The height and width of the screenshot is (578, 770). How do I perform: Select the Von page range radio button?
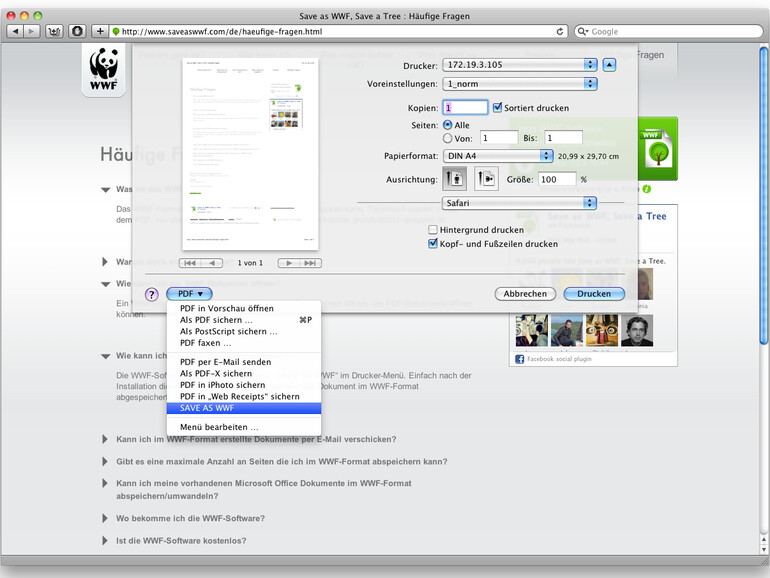pos(447,138)
